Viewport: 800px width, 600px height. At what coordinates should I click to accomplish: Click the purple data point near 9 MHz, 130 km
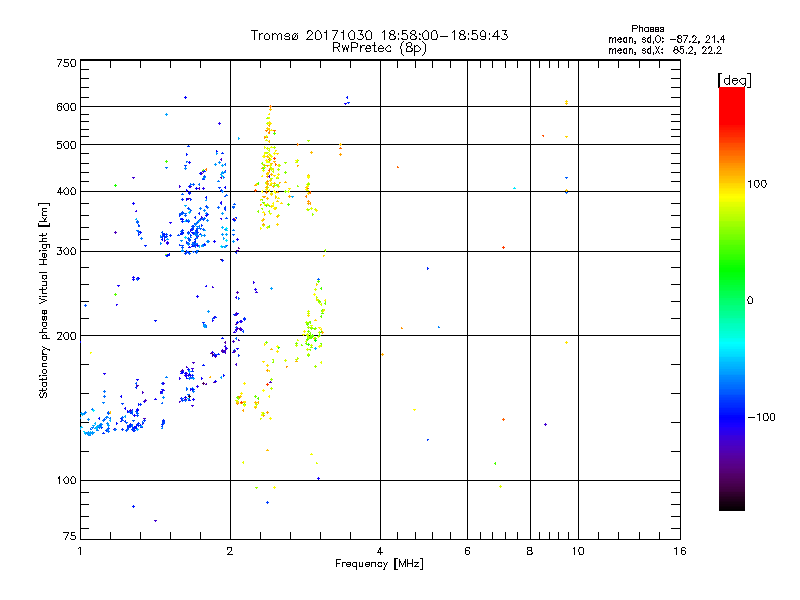[x=545, y=424]
